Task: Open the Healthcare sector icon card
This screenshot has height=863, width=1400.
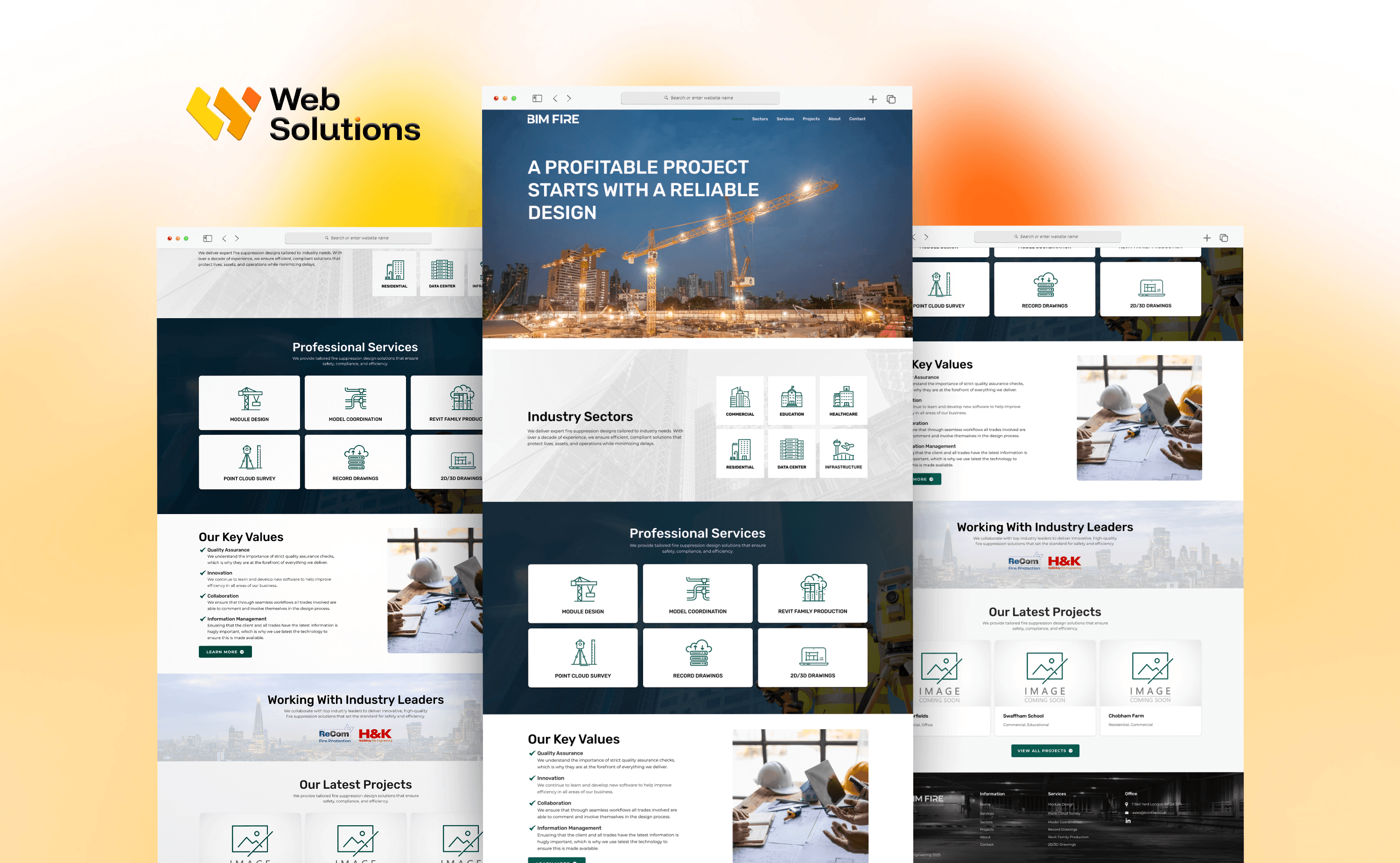Action: pyautogui.click(x=843, y=400)
